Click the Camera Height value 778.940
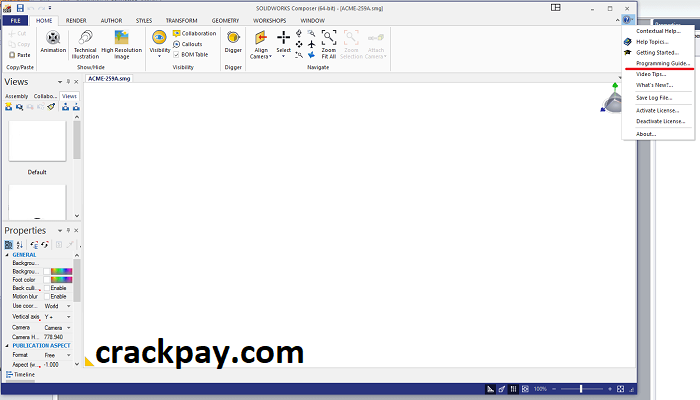 click(x=54, y=337)
